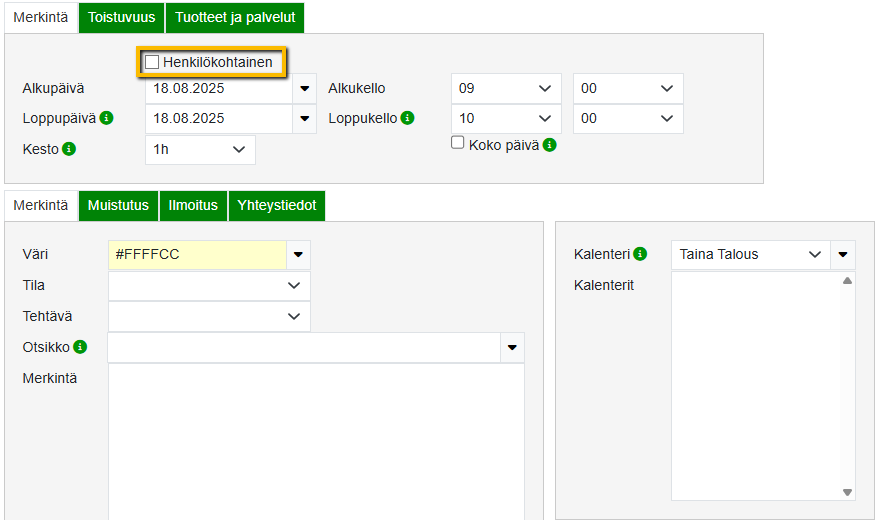Open the Yhteystiedot tab
Screen dimensions: 876x520
pyautogui.click(x=277, y=205)
